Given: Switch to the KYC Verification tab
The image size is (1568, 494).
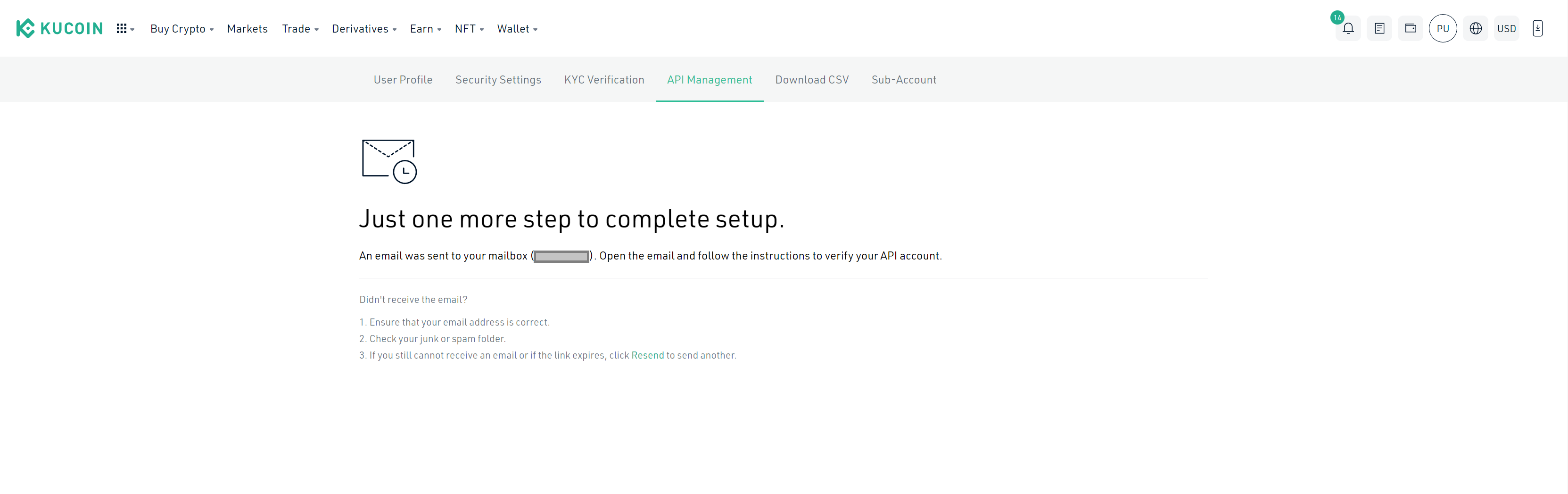Looking at the screenshot, I should pyautogui.click(x=604, y=80).
